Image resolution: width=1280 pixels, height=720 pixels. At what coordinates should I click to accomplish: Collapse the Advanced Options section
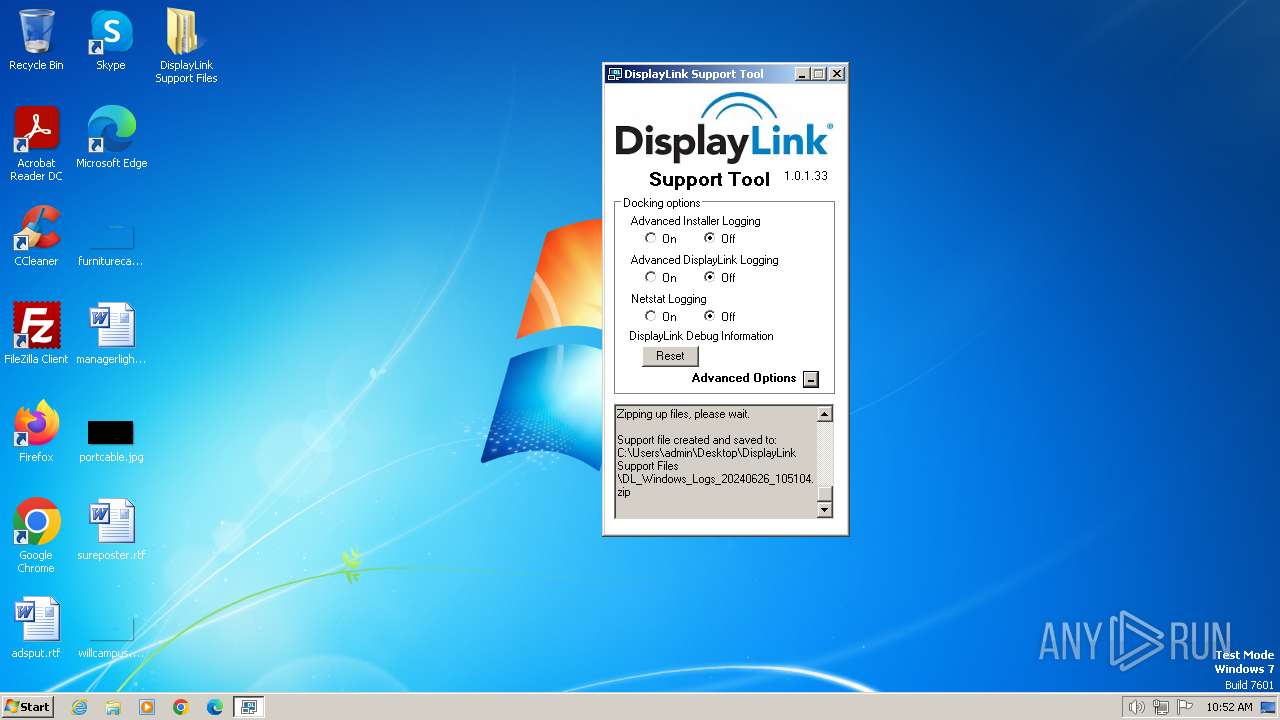click(x=811, y=379)
